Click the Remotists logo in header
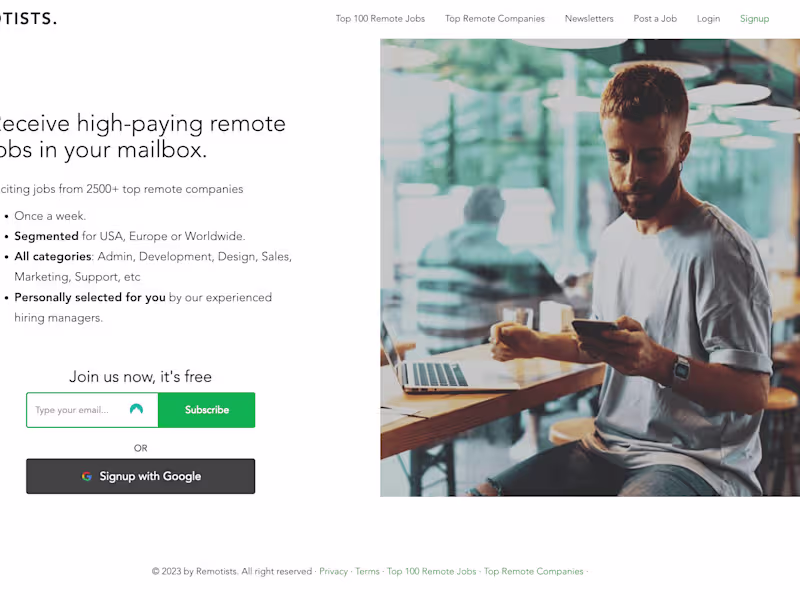The width and height of the screenshot is (800, 600). coord(28,19)
